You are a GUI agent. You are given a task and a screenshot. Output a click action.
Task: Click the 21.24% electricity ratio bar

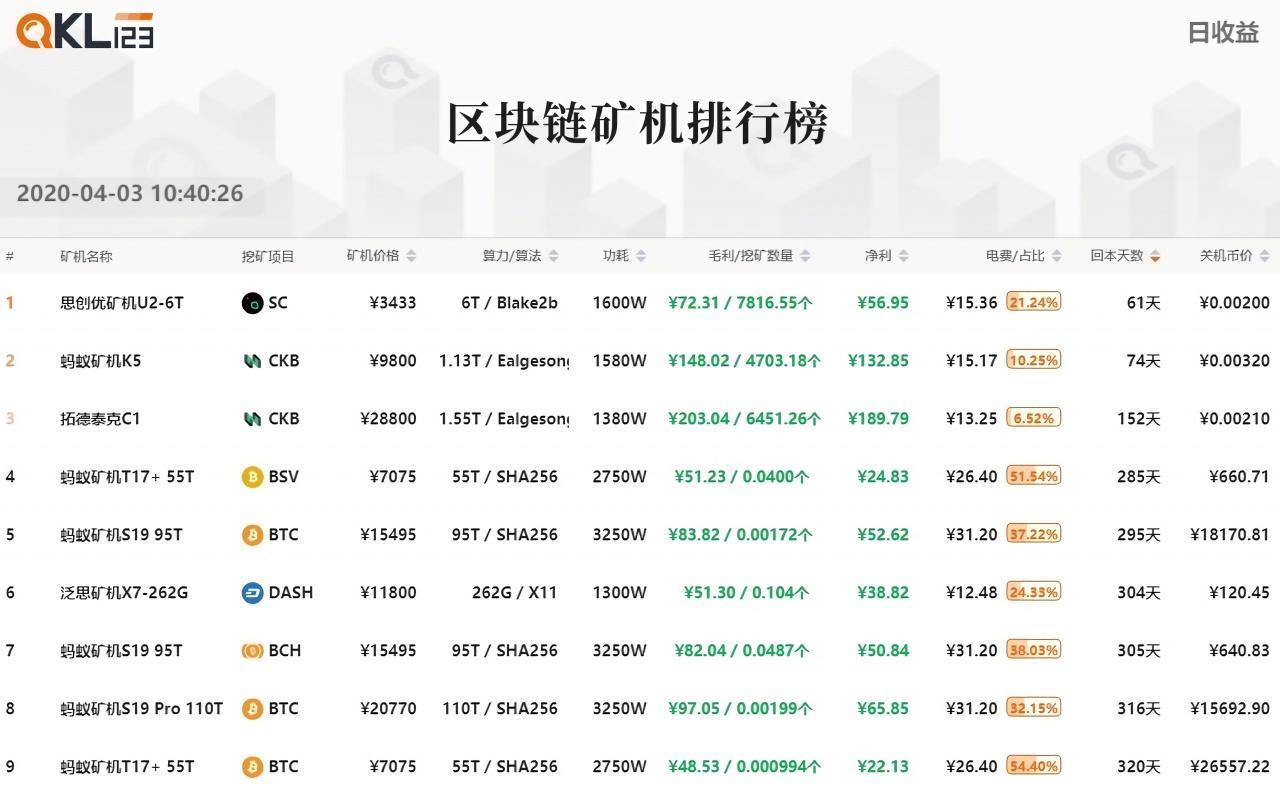pos(1033,302)
